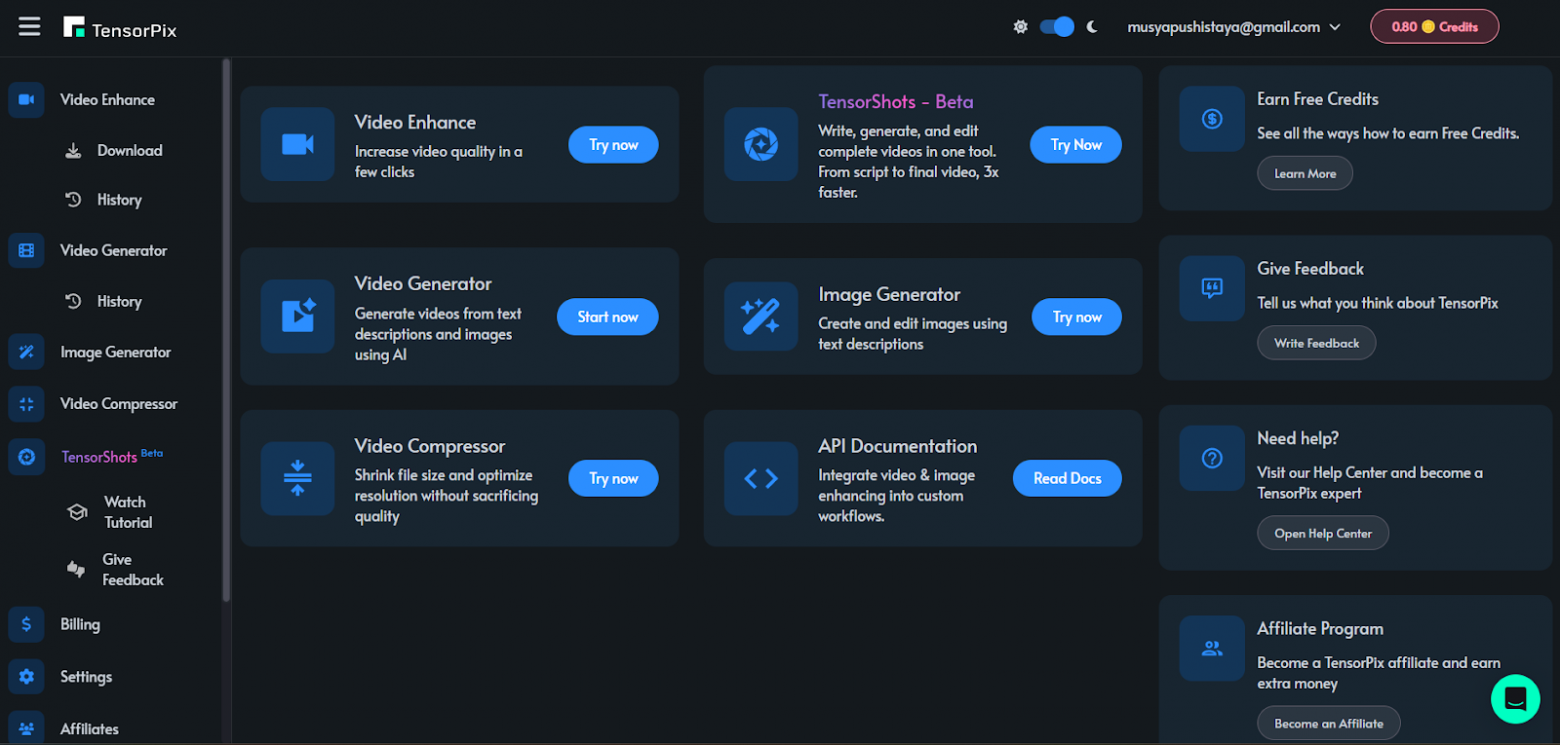1560x745 pixels.
Task: Toggle the dark/light theme switch
Action: point(1056,27)
